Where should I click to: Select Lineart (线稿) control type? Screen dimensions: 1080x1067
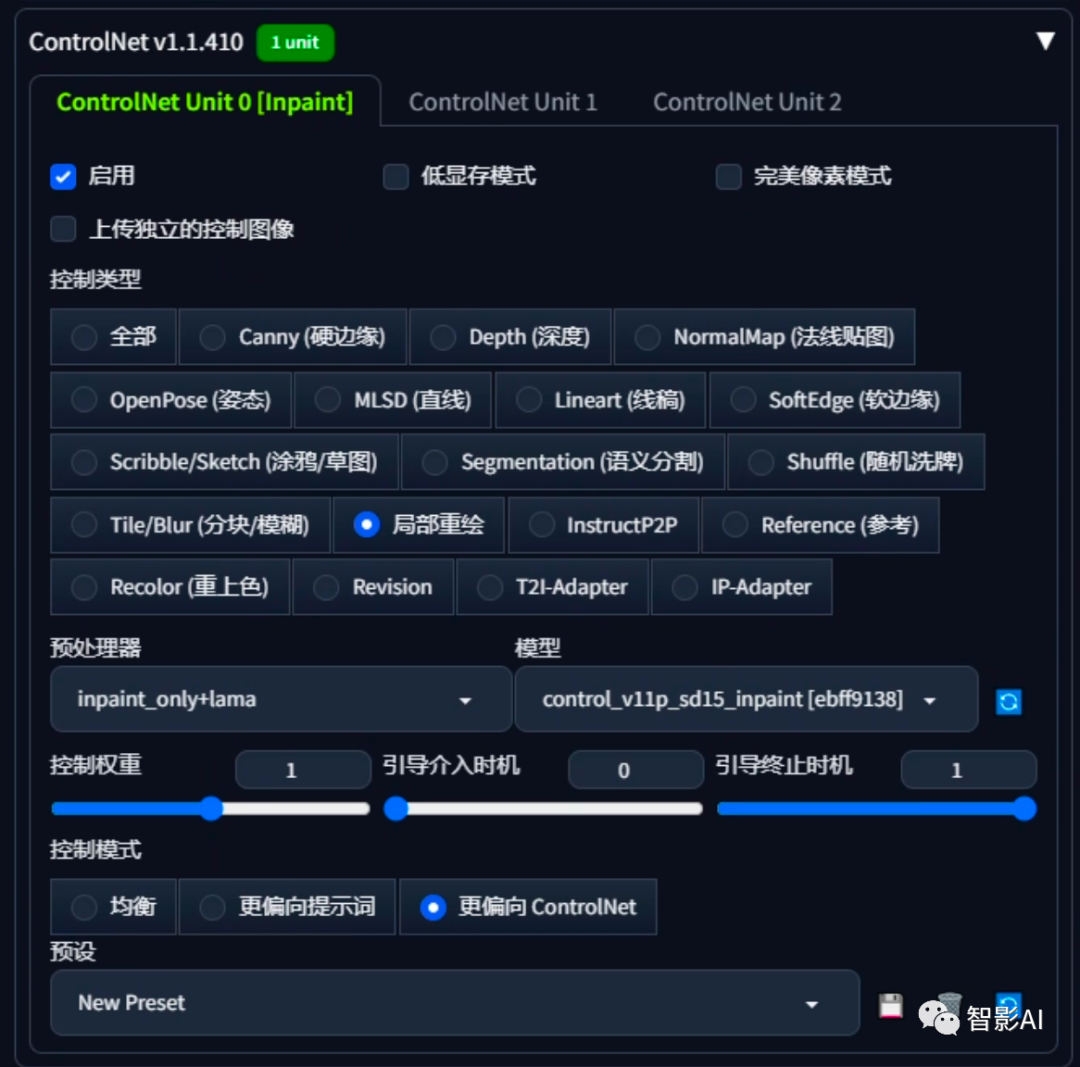(601, 400)
